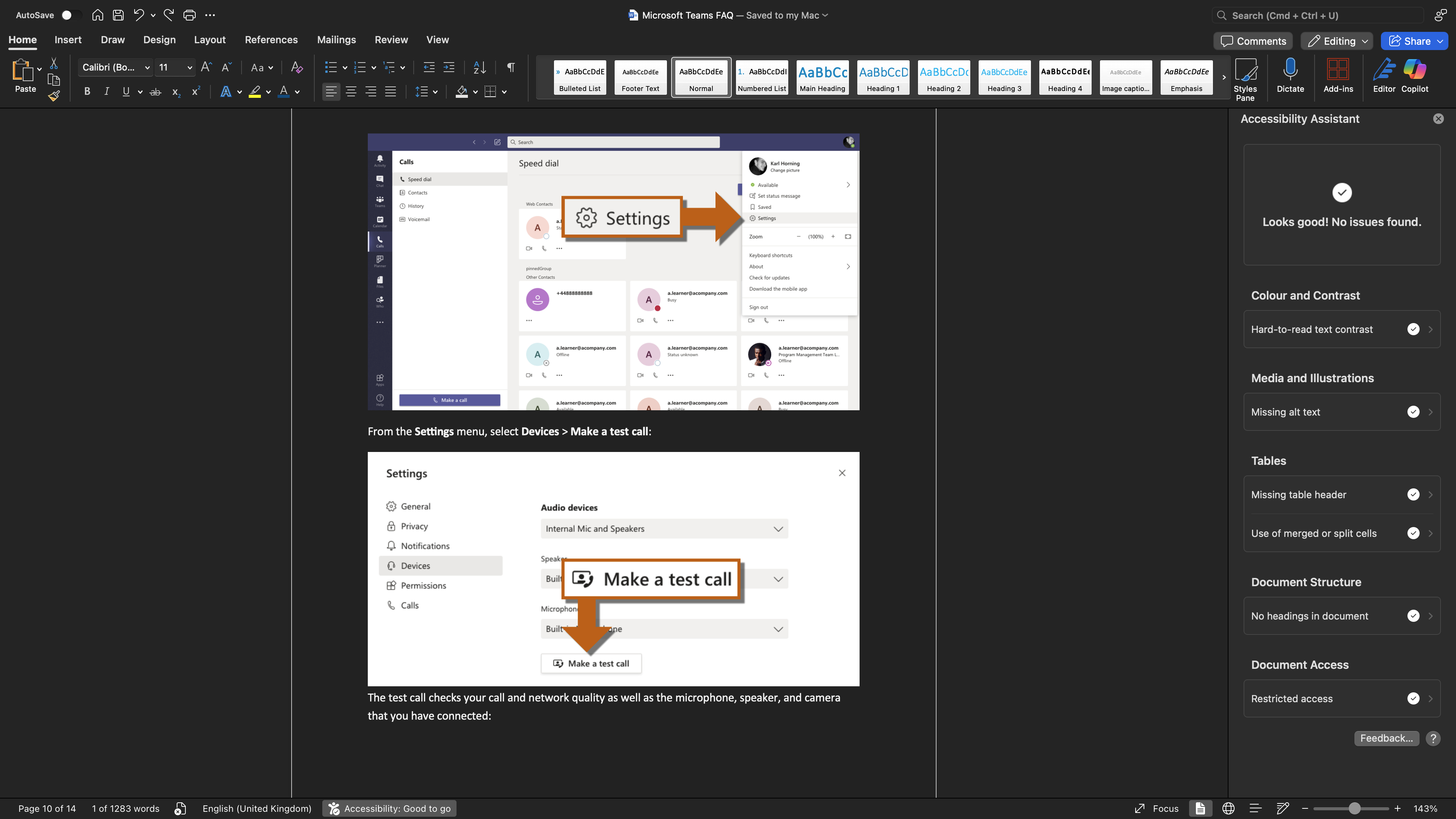Open font size 11 dropdown

coord(190,68)
